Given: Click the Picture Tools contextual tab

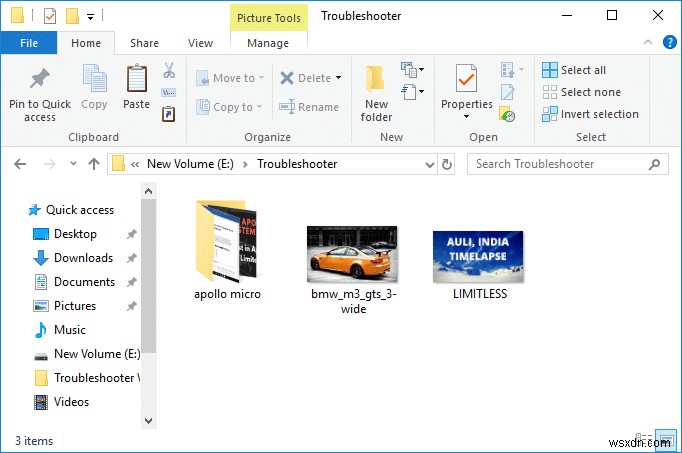Looking at the screenshot, I should [269, 18].
